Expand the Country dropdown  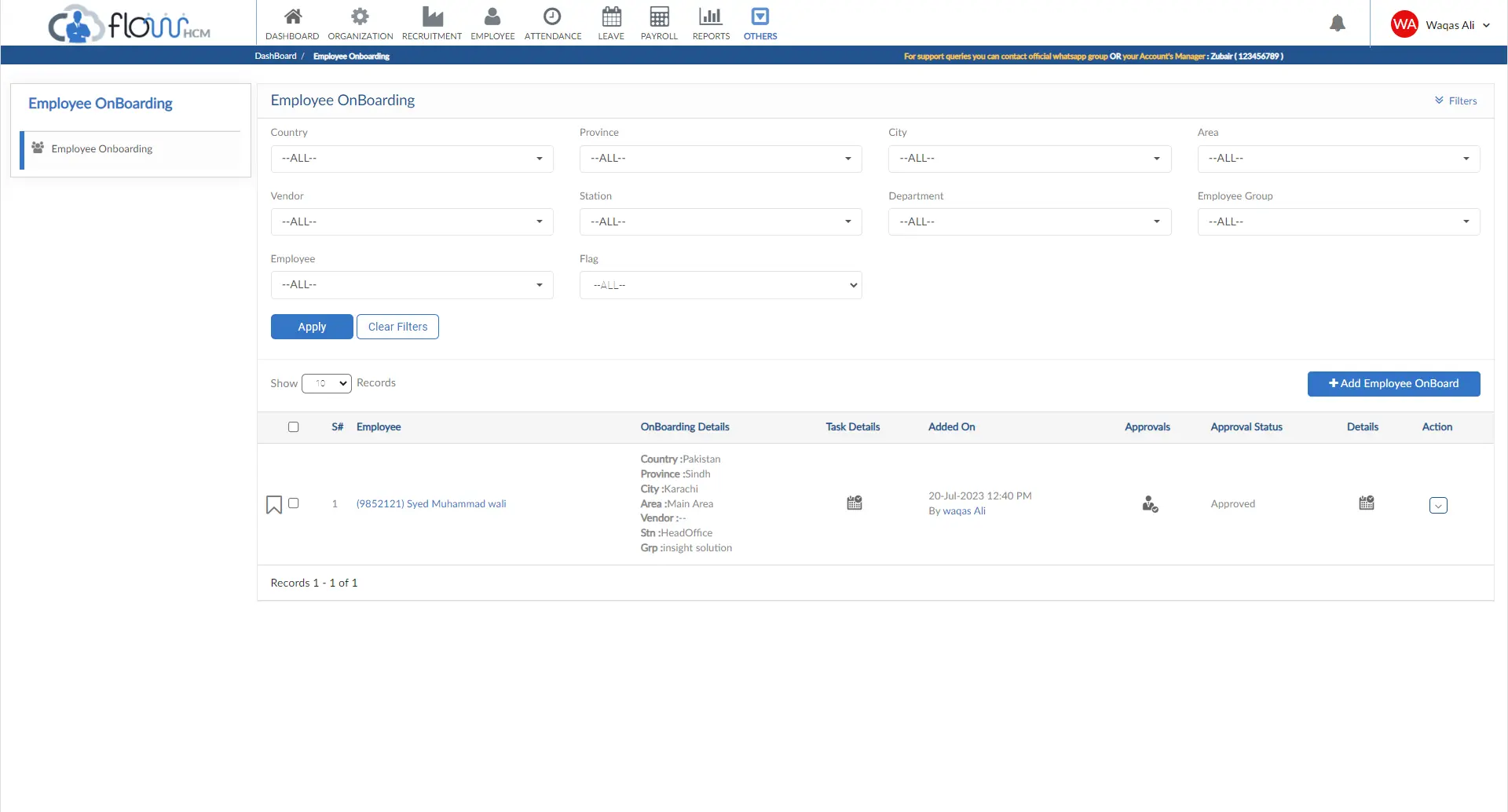(412, 159)
